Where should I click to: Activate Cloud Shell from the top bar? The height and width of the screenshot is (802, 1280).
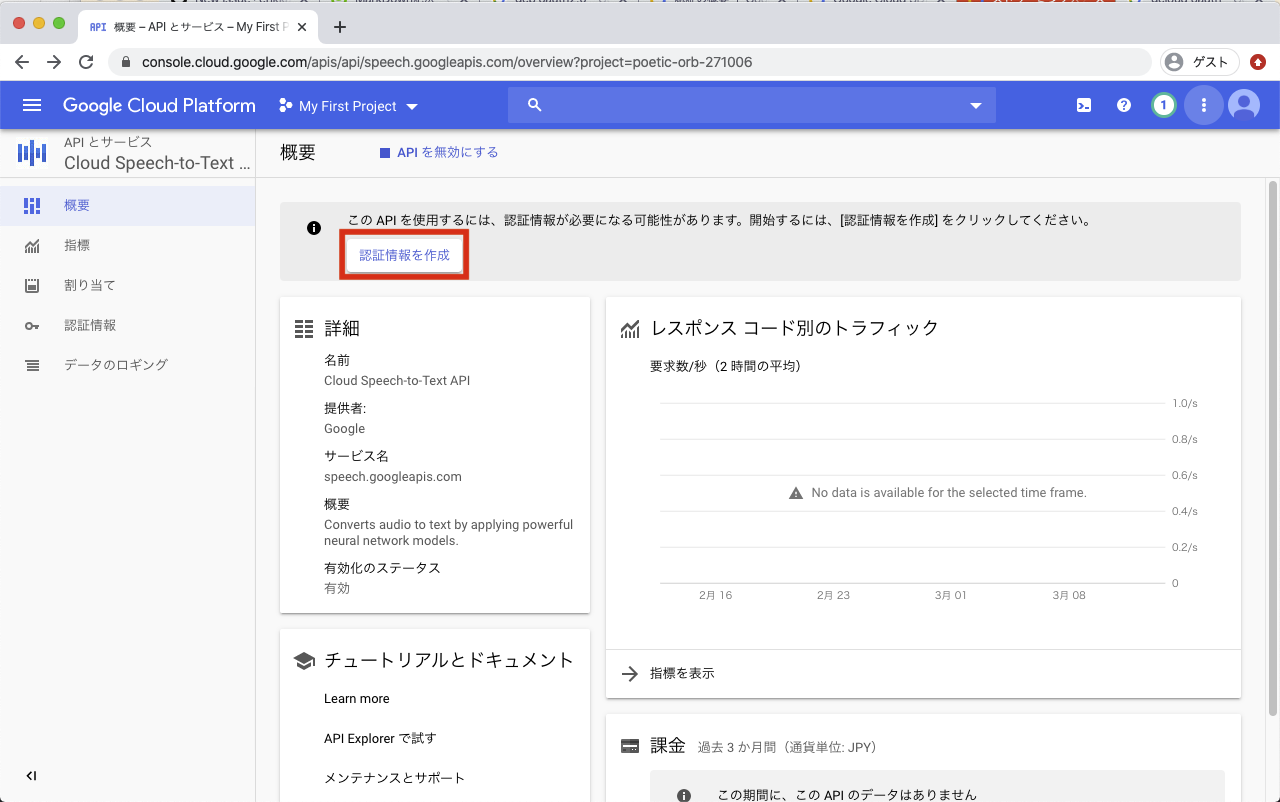(1083, 105)
